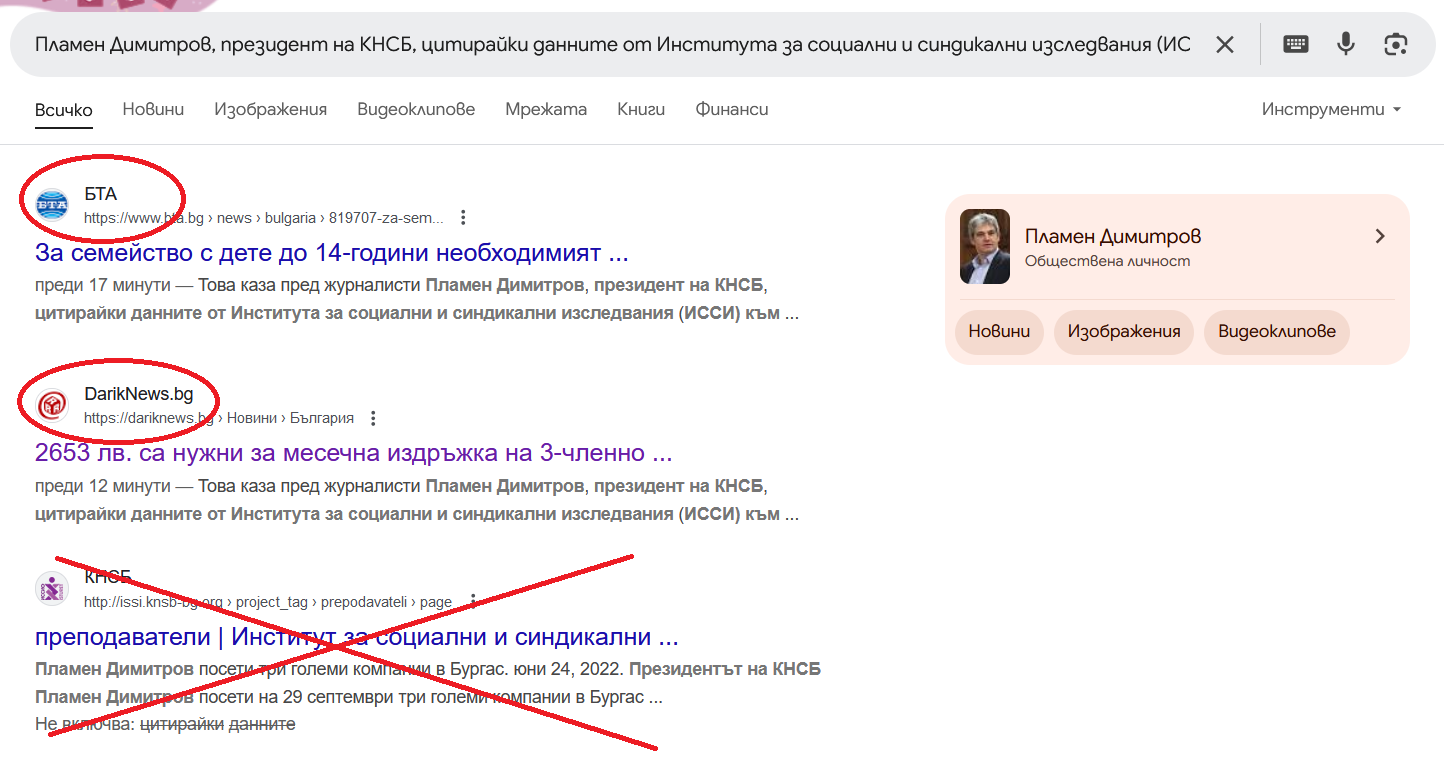1444x765 pixels.
Task: Open the three-dot menu on the БТА result
Action: pyautogui.click(x=462, y=215)
